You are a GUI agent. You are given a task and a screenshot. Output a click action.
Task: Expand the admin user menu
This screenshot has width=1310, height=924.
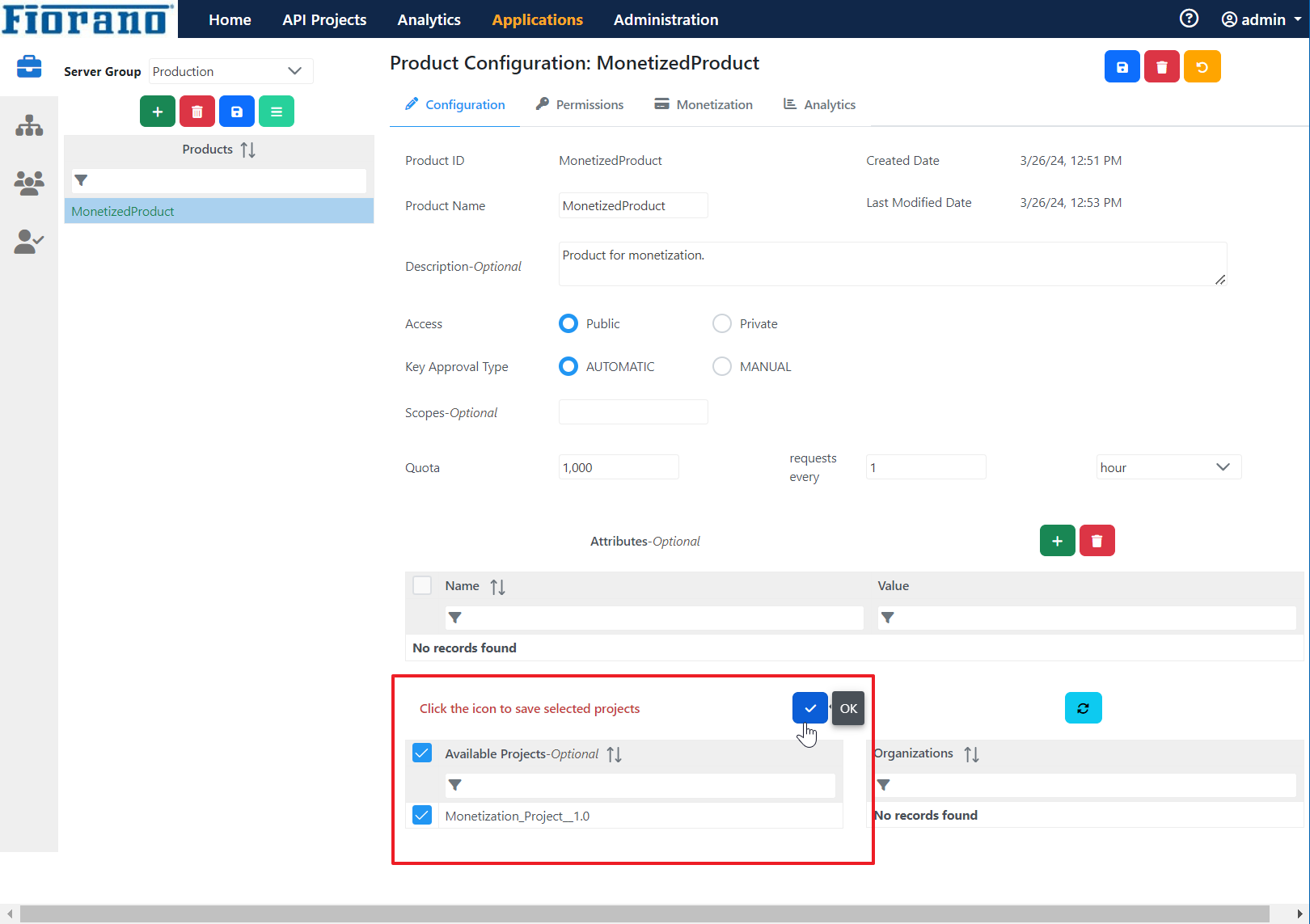(x=1261, y=19)
